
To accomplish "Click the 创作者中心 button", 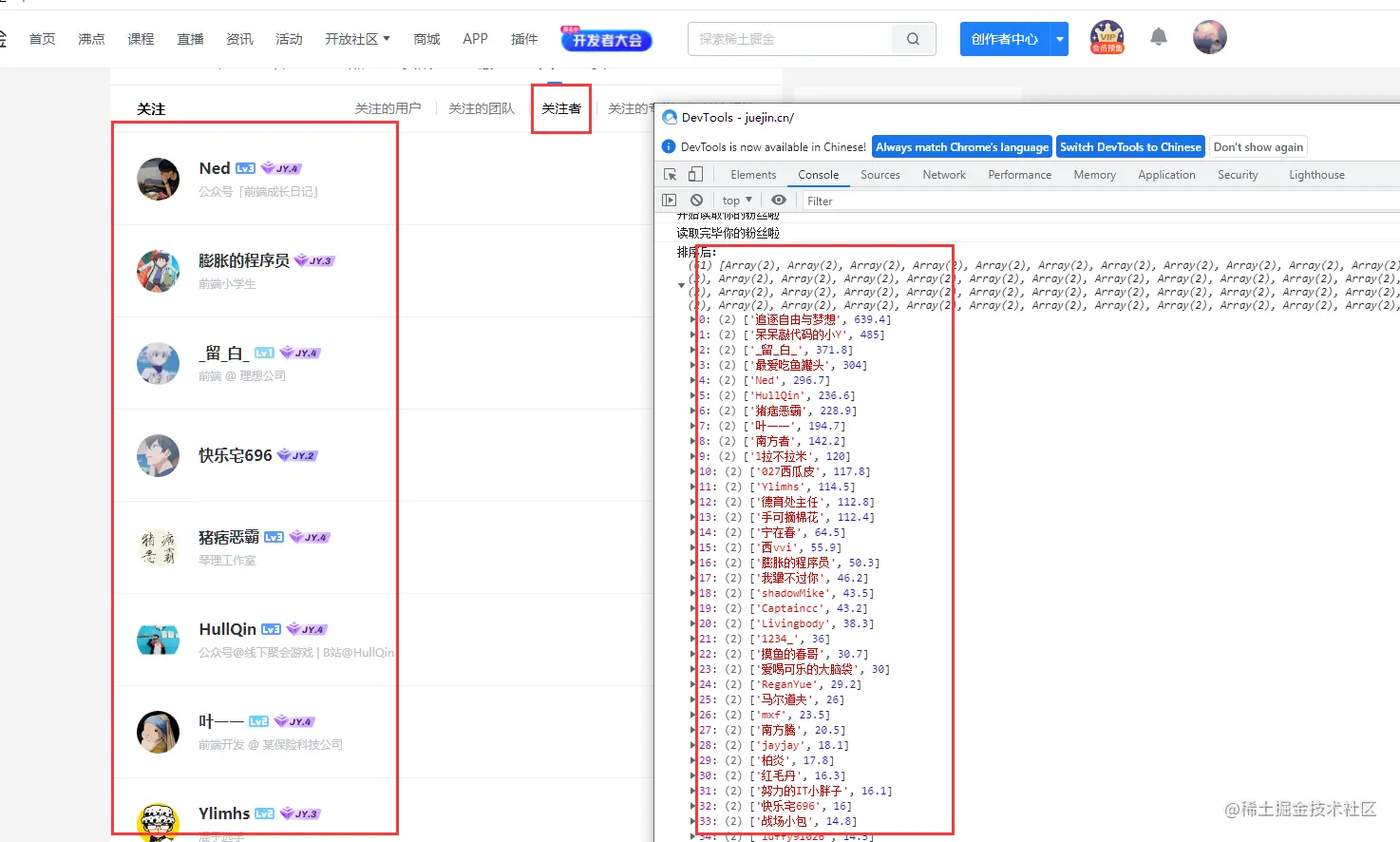I will click(1005, 39).
